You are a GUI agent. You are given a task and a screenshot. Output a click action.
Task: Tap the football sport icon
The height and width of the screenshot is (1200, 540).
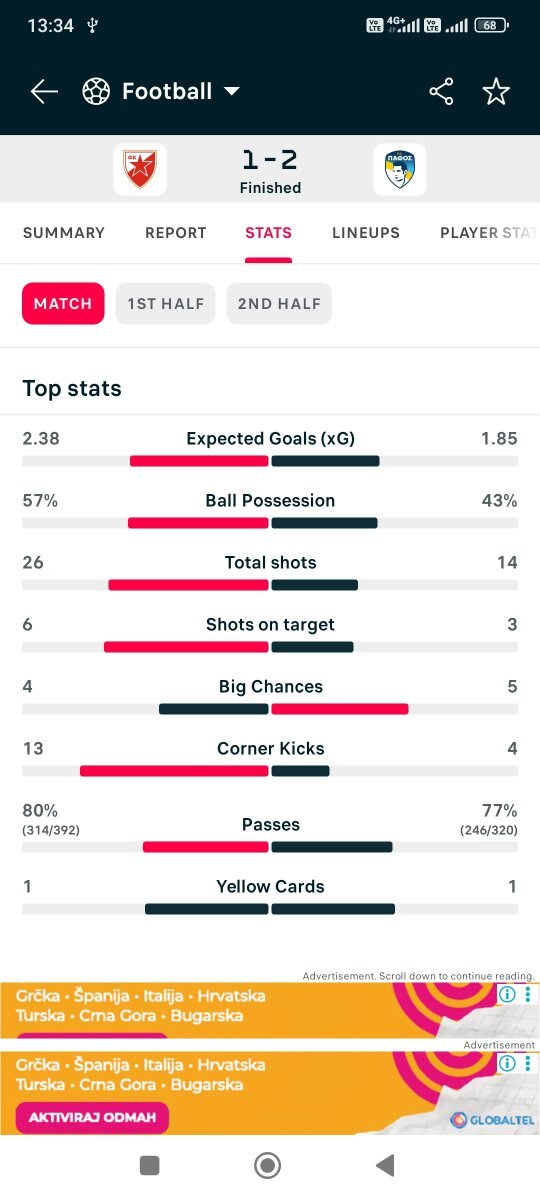coord(96,92)
